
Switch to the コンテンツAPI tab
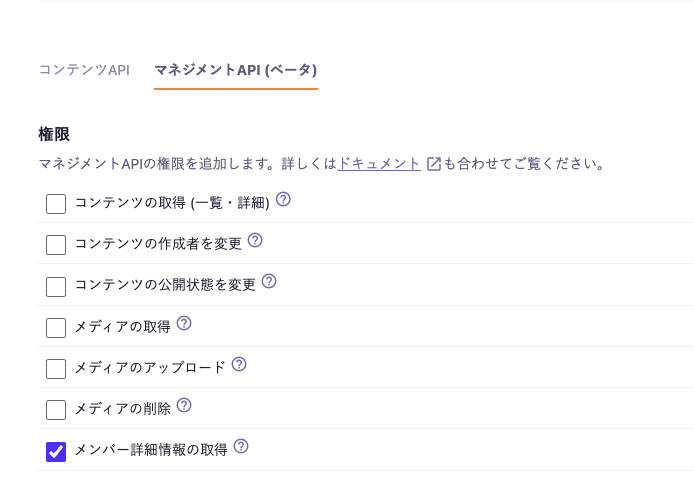pos(84,70)
